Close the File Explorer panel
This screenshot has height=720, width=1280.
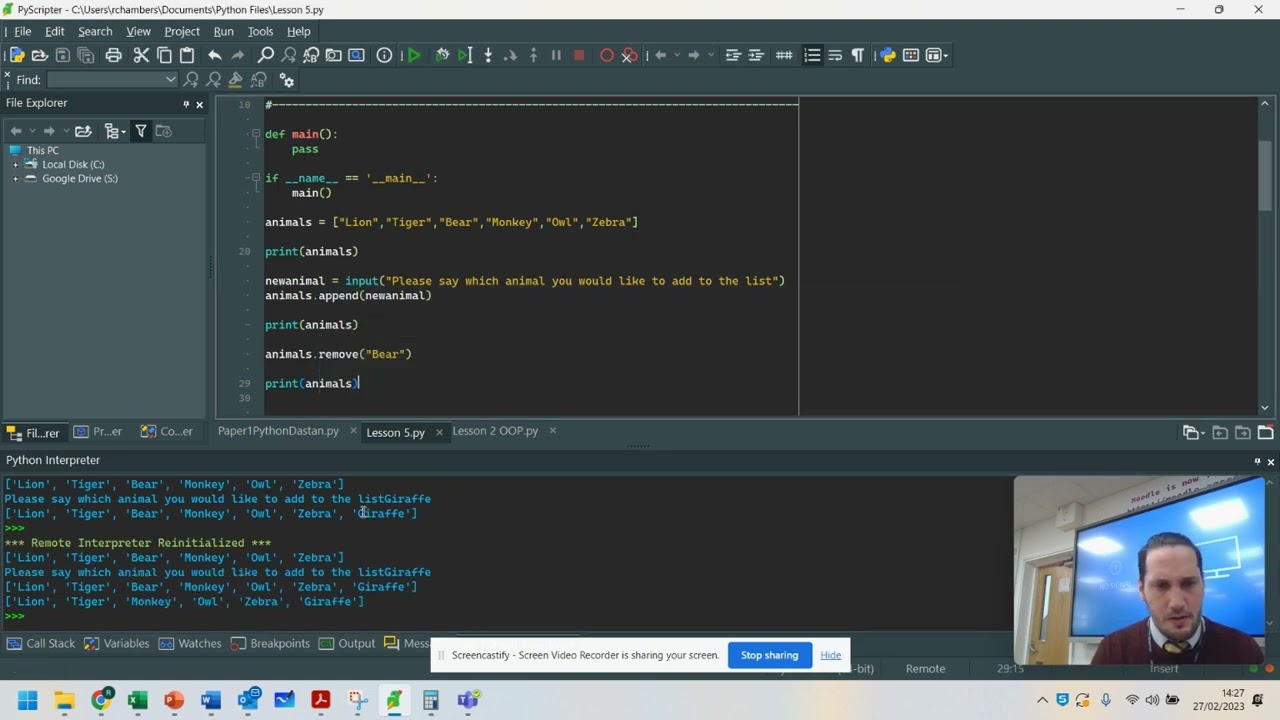(x=199, y=104)
